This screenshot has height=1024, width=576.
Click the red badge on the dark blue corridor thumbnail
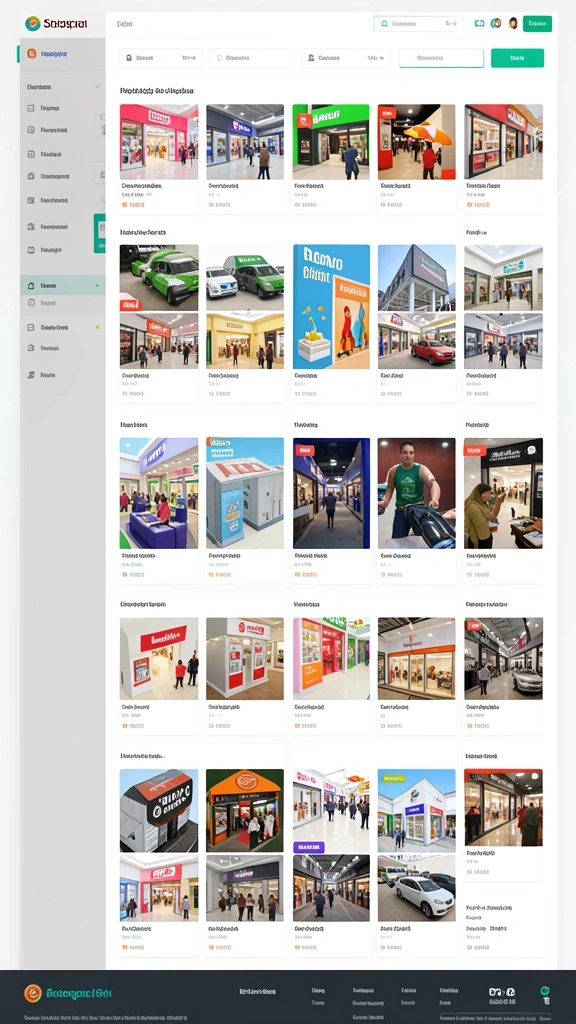tap(305, 450)
